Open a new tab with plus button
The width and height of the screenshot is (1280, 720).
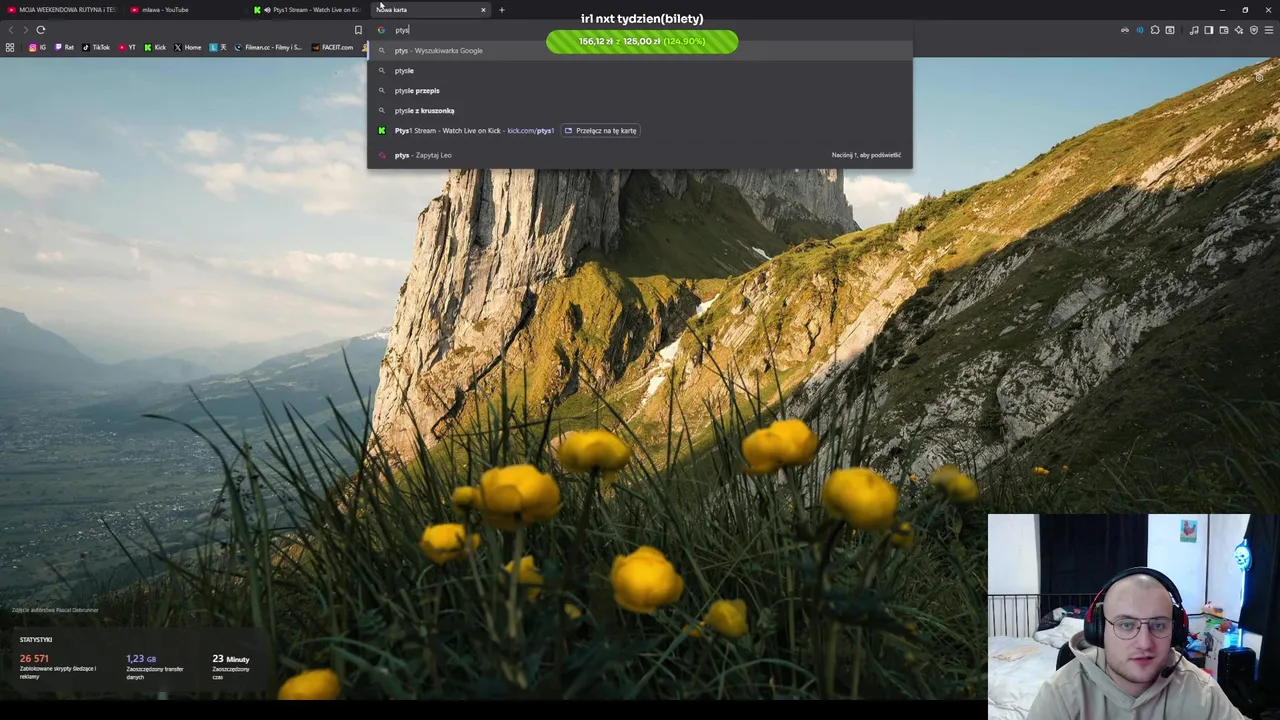click(x=502, y=10)
